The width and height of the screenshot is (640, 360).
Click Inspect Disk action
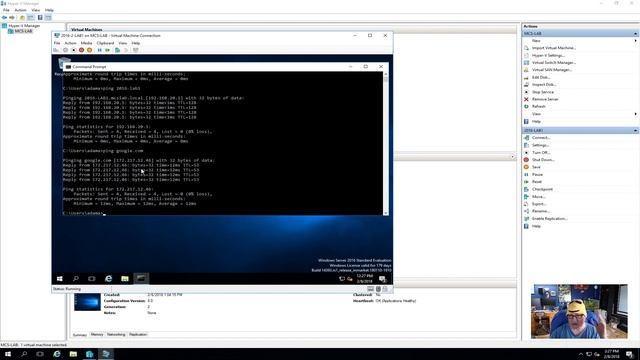(x=544, y=84)
